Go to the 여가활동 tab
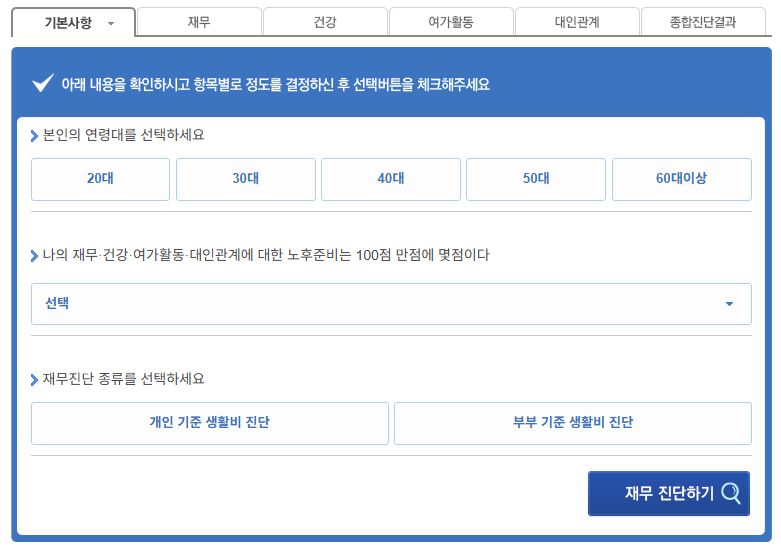The image size is (781, 554). click(451, 22)
